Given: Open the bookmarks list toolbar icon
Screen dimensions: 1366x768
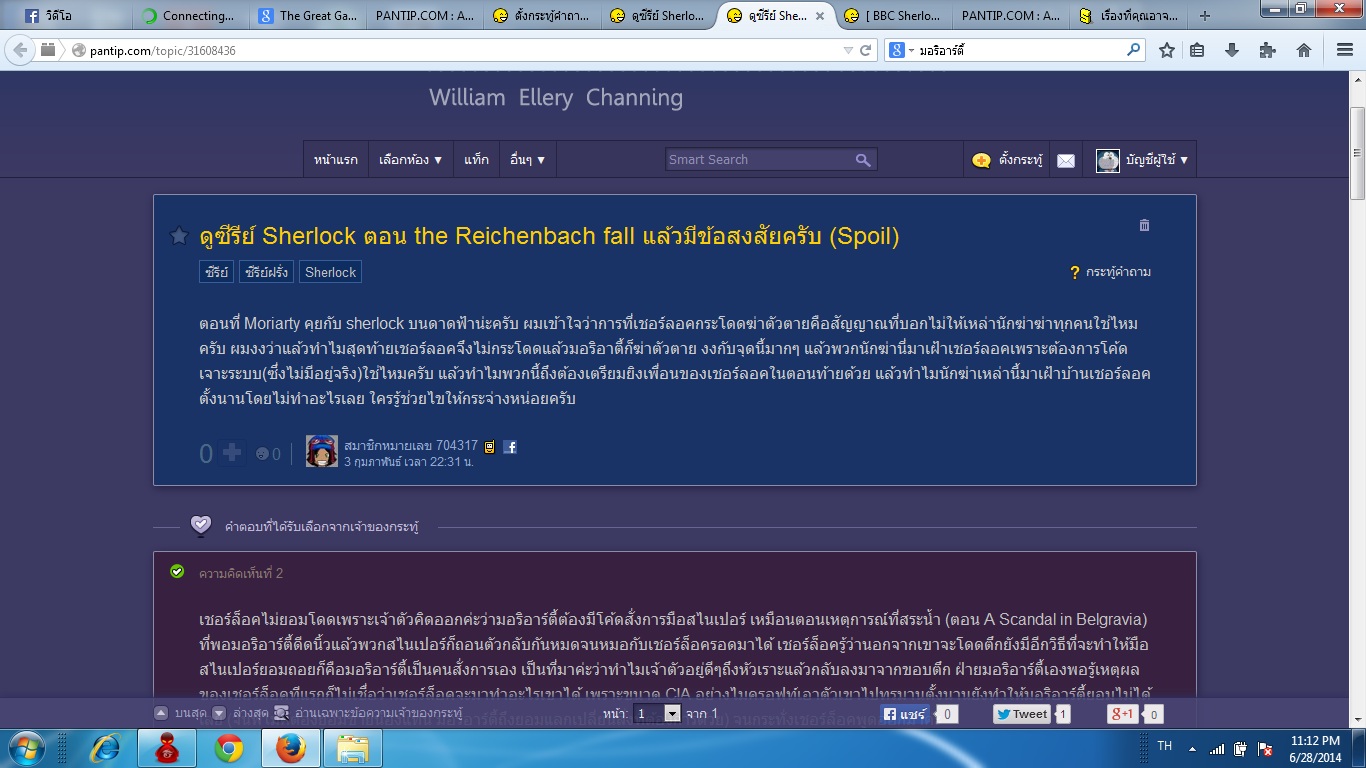Looking at the screenshot, I should 1197,50.
